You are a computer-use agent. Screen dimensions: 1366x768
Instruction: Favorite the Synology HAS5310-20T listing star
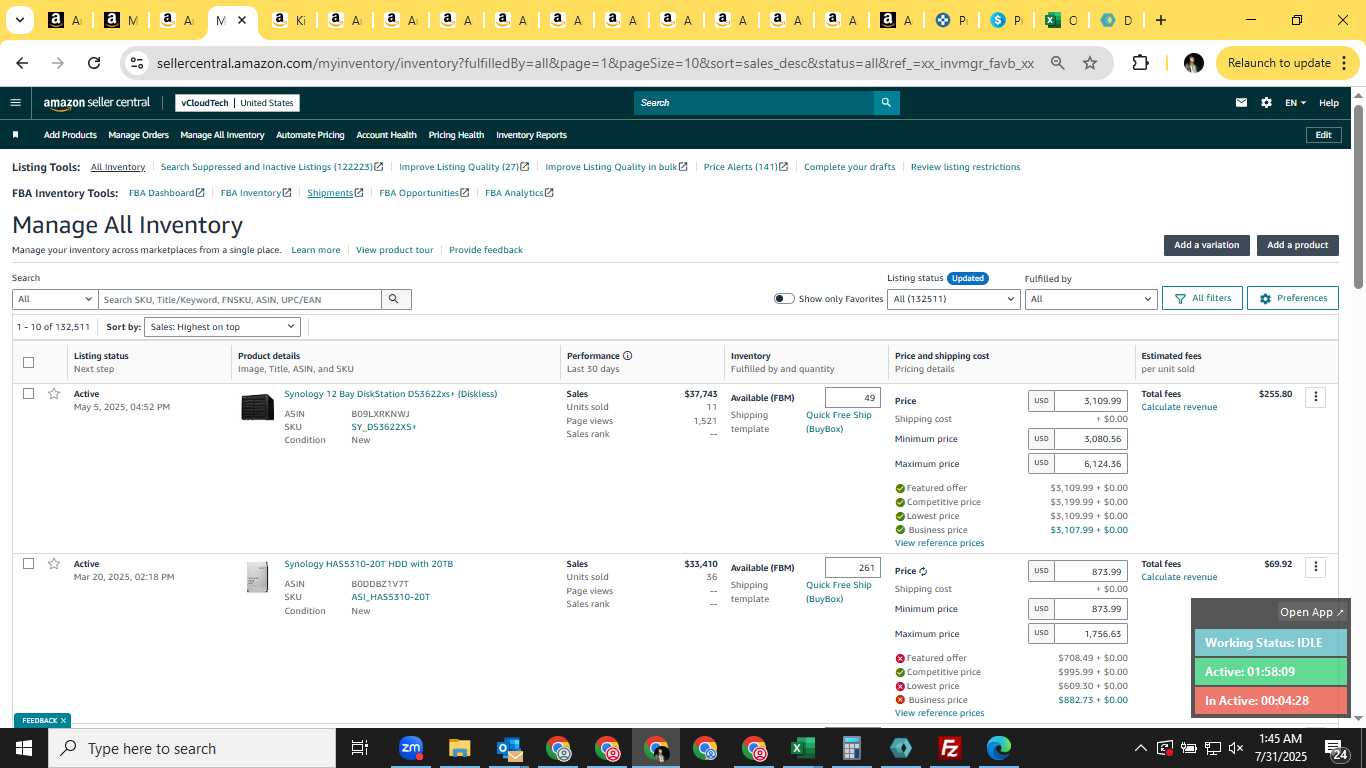54,564
